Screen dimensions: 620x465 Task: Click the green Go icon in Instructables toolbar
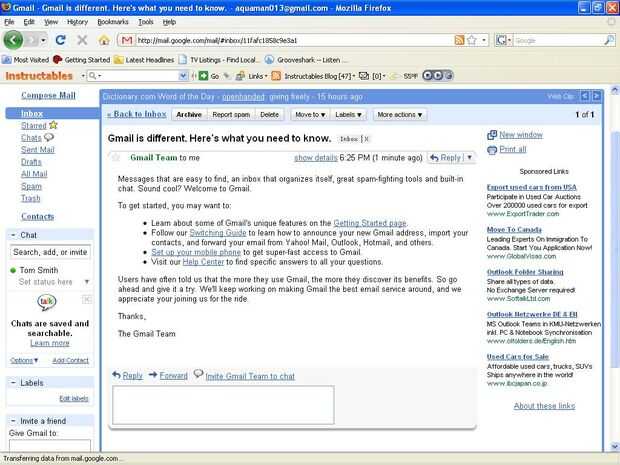coord(203,76)
